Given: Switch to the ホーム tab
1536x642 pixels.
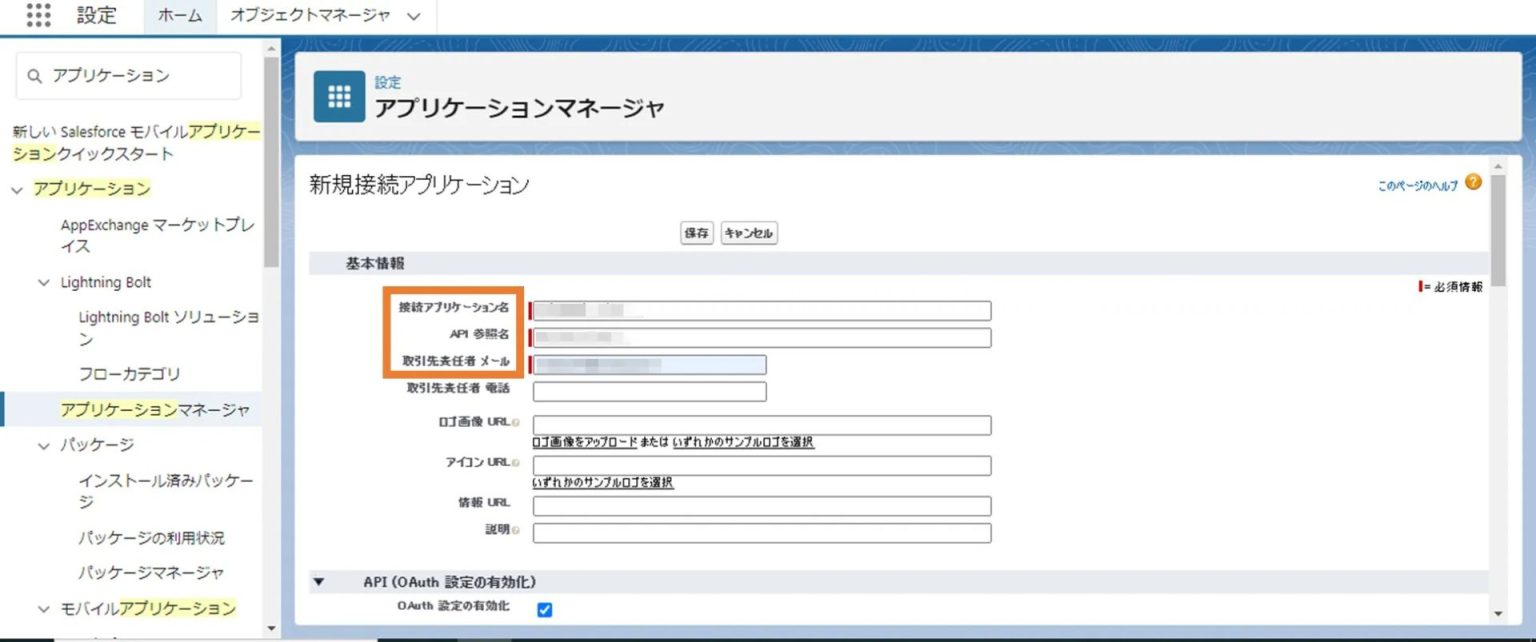Looking at the screenshot, I should 178,16.
